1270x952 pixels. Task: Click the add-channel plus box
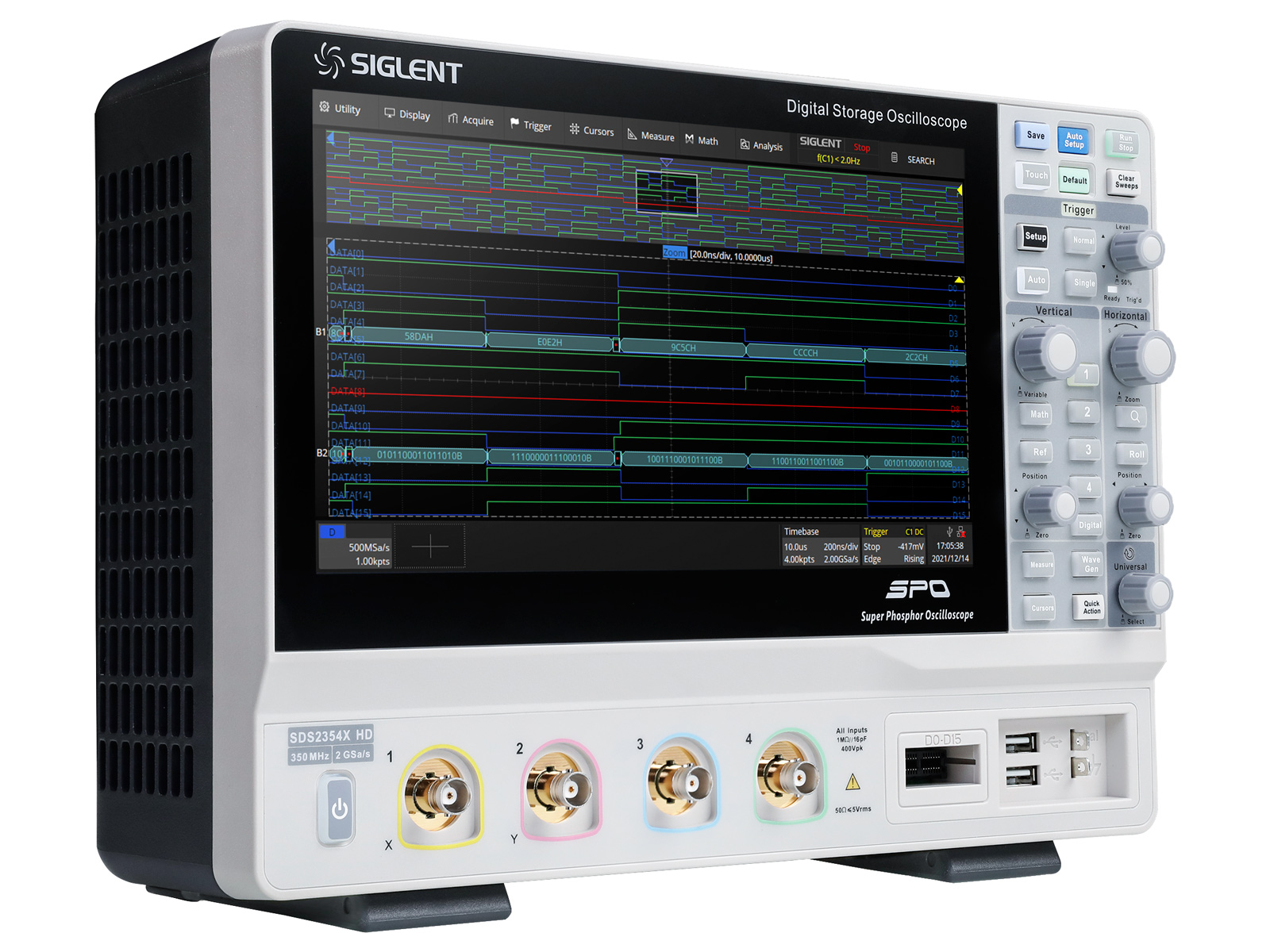pyautogui.click(x=429, y=547)
